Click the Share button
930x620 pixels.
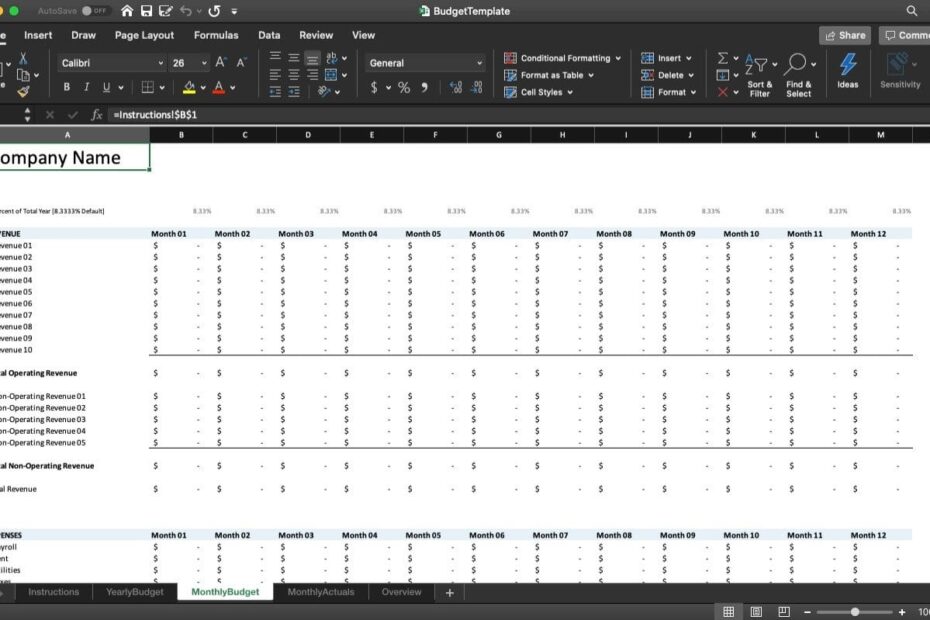pyautogui.click(x=845, y=34)
